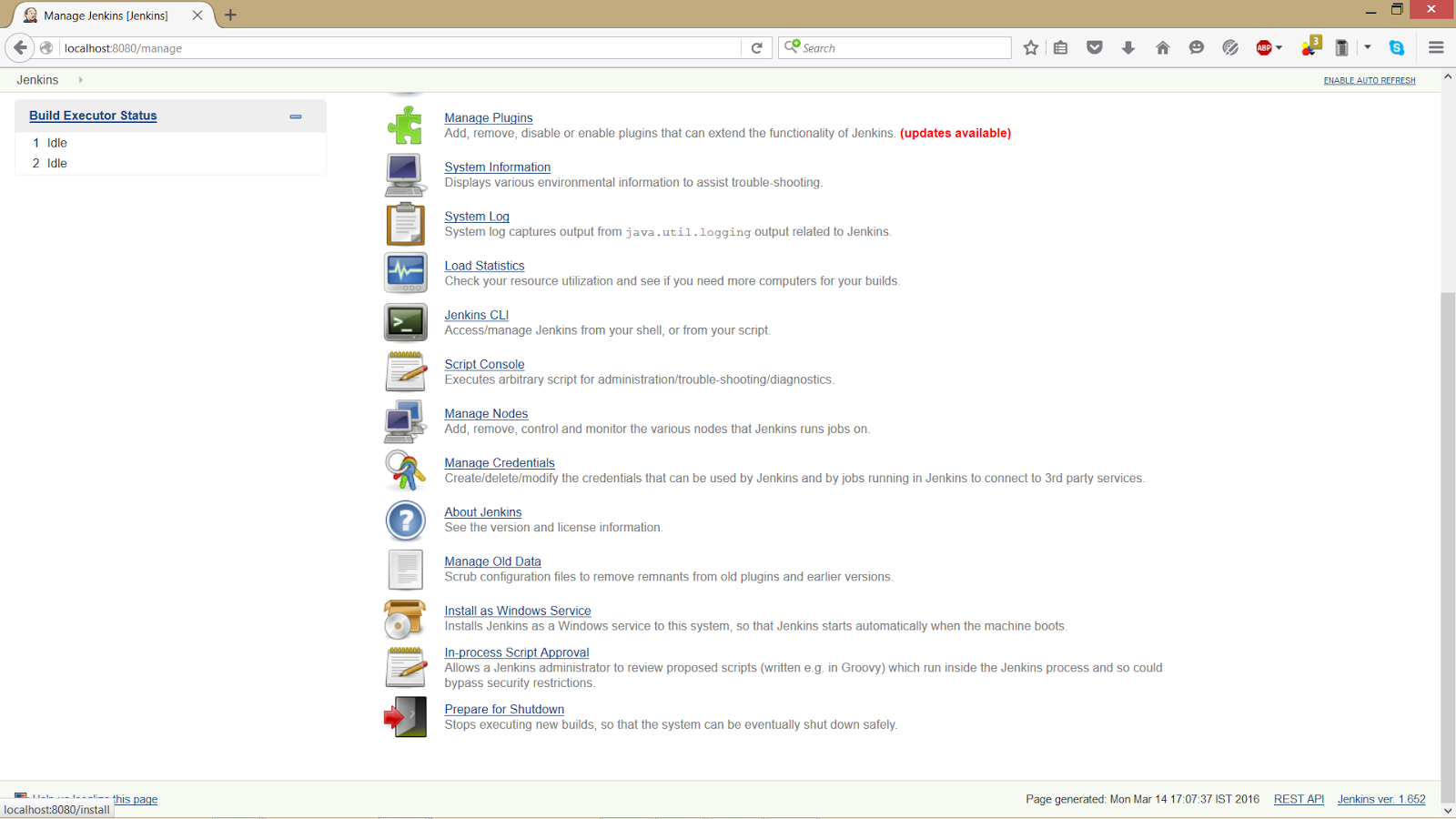Open the hamburger browser menu
Screen dimensions: 1456x819
(1436, 48)
